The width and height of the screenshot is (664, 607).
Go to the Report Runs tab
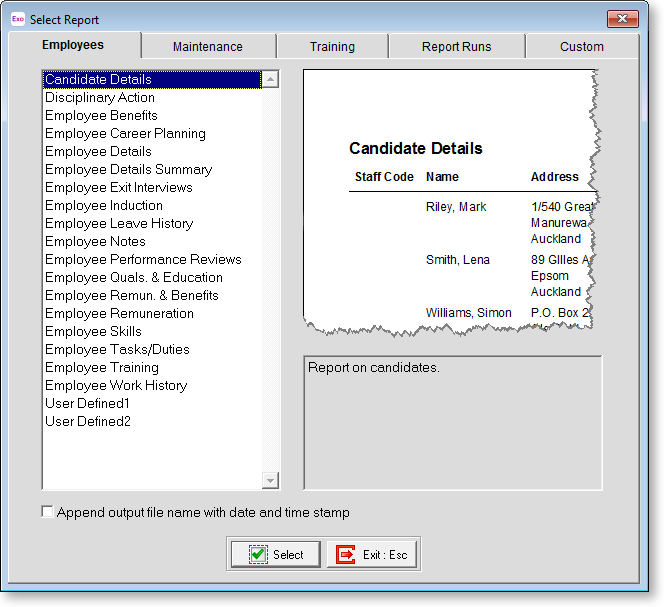[x=455, y=46]
